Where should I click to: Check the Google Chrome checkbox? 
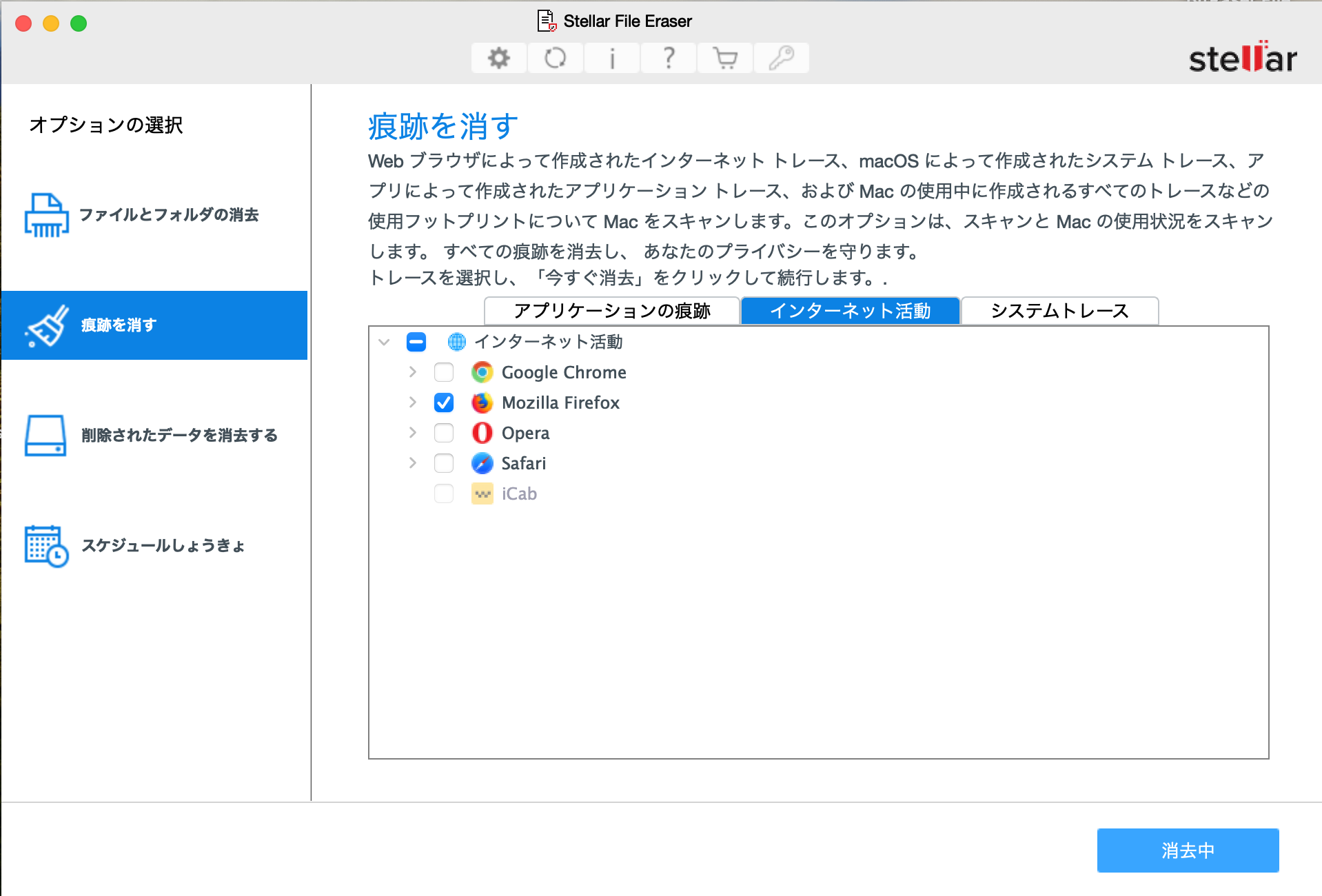[x=444, y=372]
